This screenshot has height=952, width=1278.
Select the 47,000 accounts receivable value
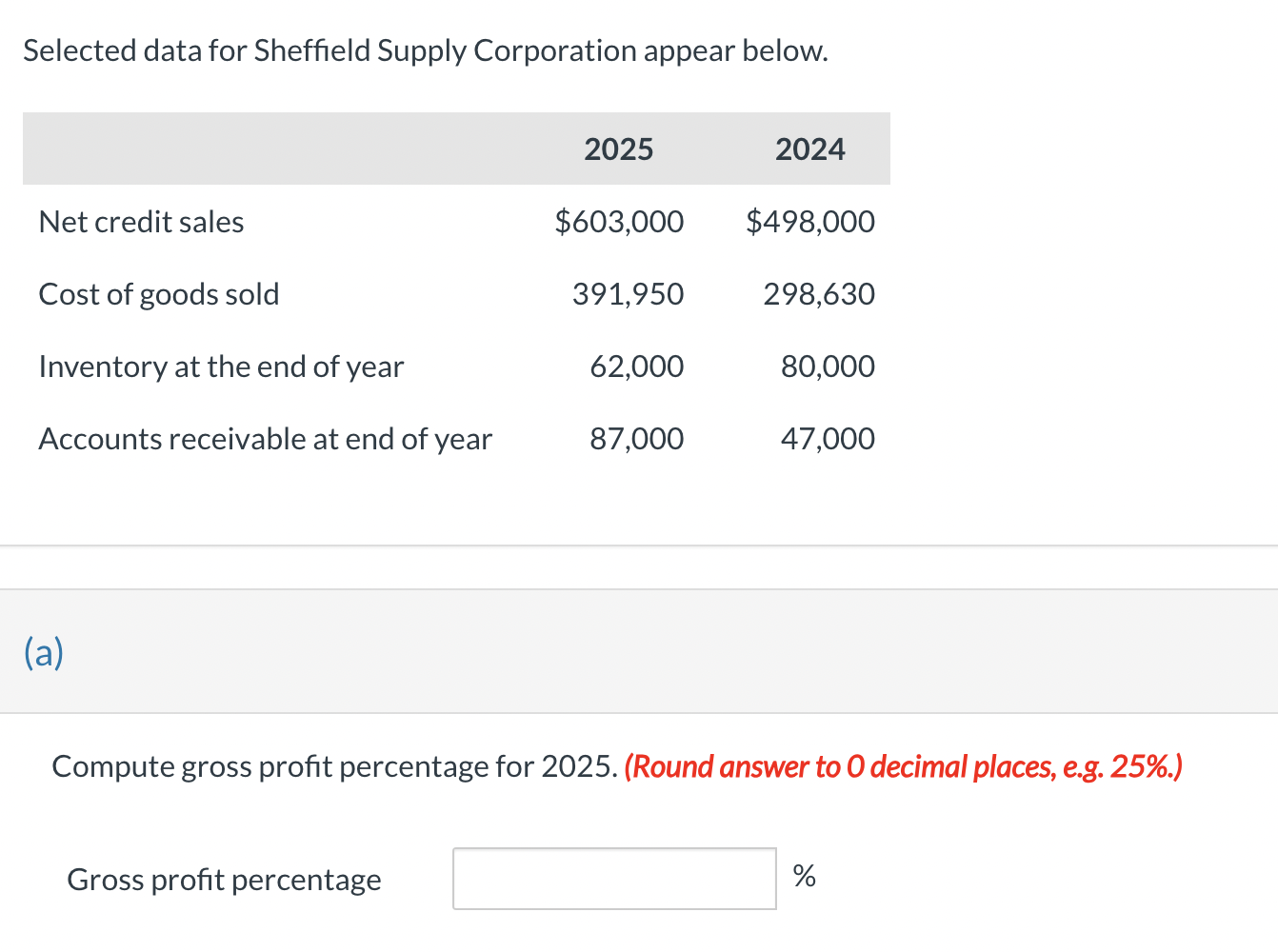[x=827, y=439]
